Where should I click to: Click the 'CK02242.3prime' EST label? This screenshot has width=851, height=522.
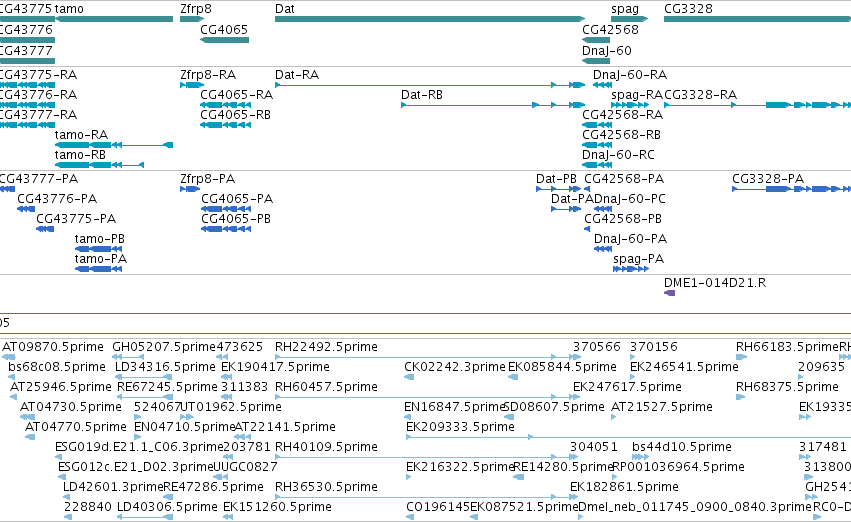(455, 367)
